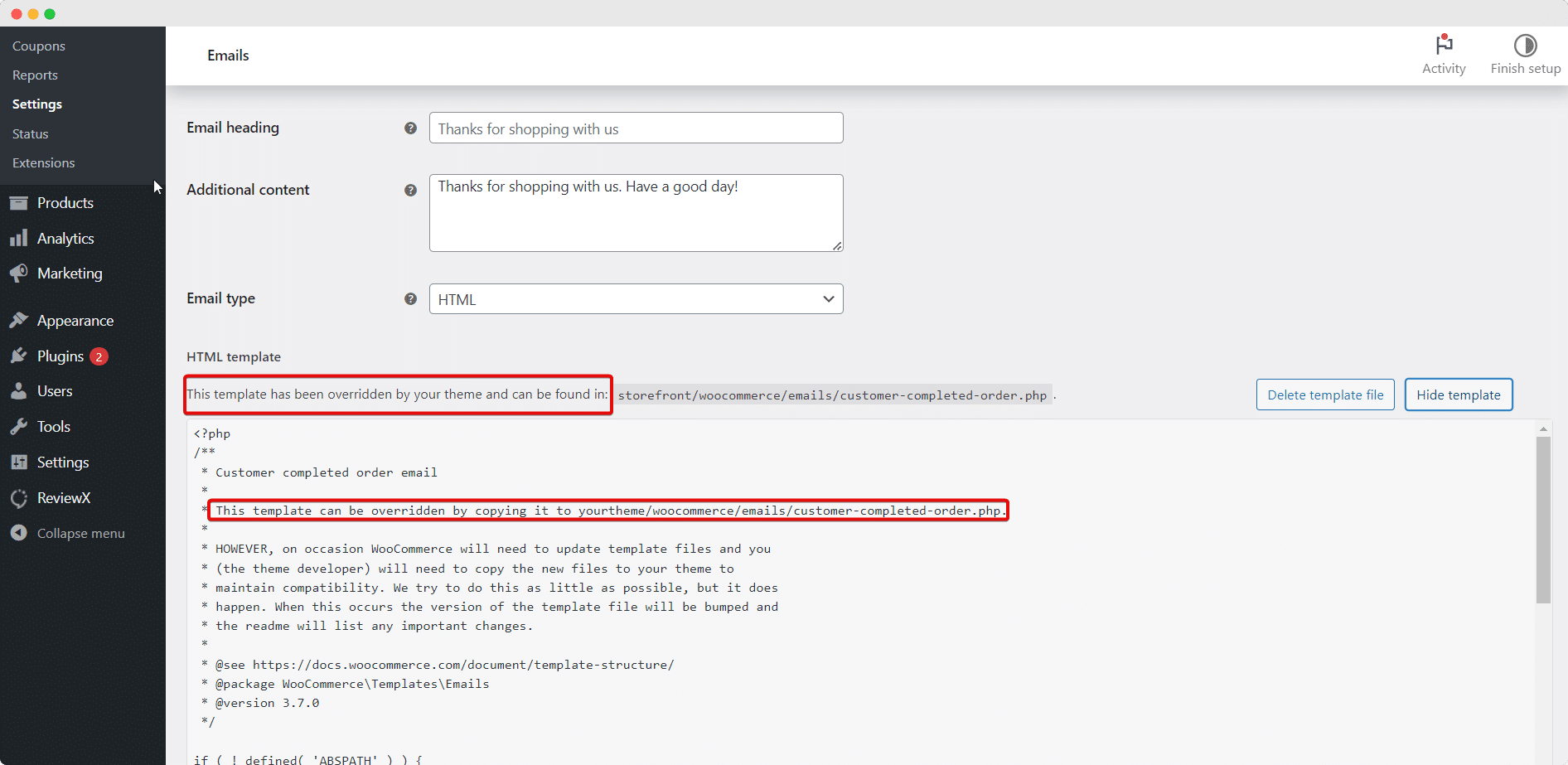Click Activity label in header

1444,69
